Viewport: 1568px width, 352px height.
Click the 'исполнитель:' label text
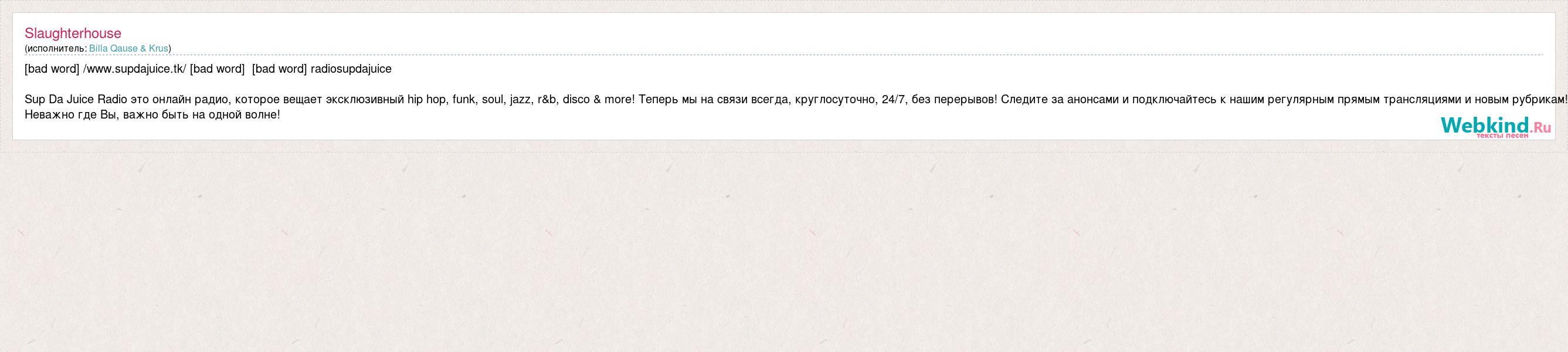tap(57, 48)
